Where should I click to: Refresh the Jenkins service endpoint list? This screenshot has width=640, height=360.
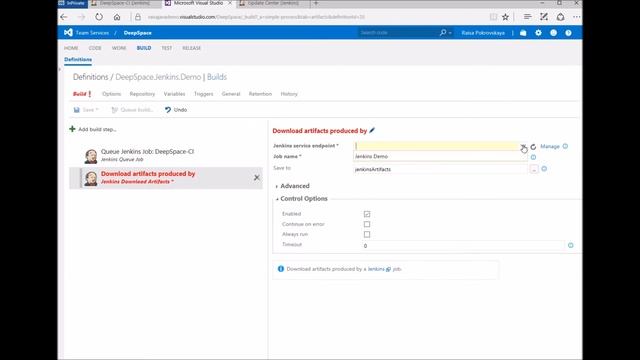(x=533, y=147)
